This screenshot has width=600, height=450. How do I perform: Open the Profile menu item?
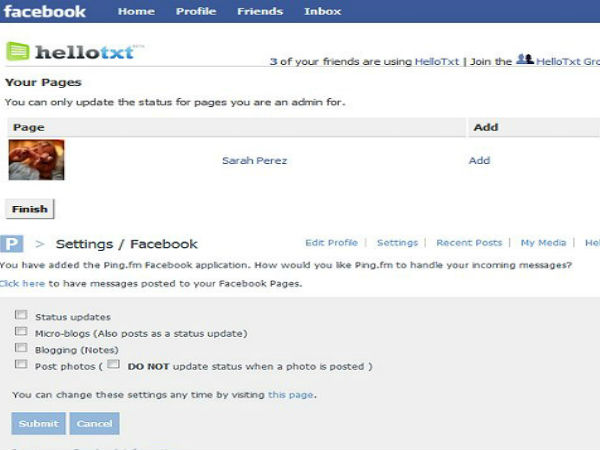click(196, 12)
